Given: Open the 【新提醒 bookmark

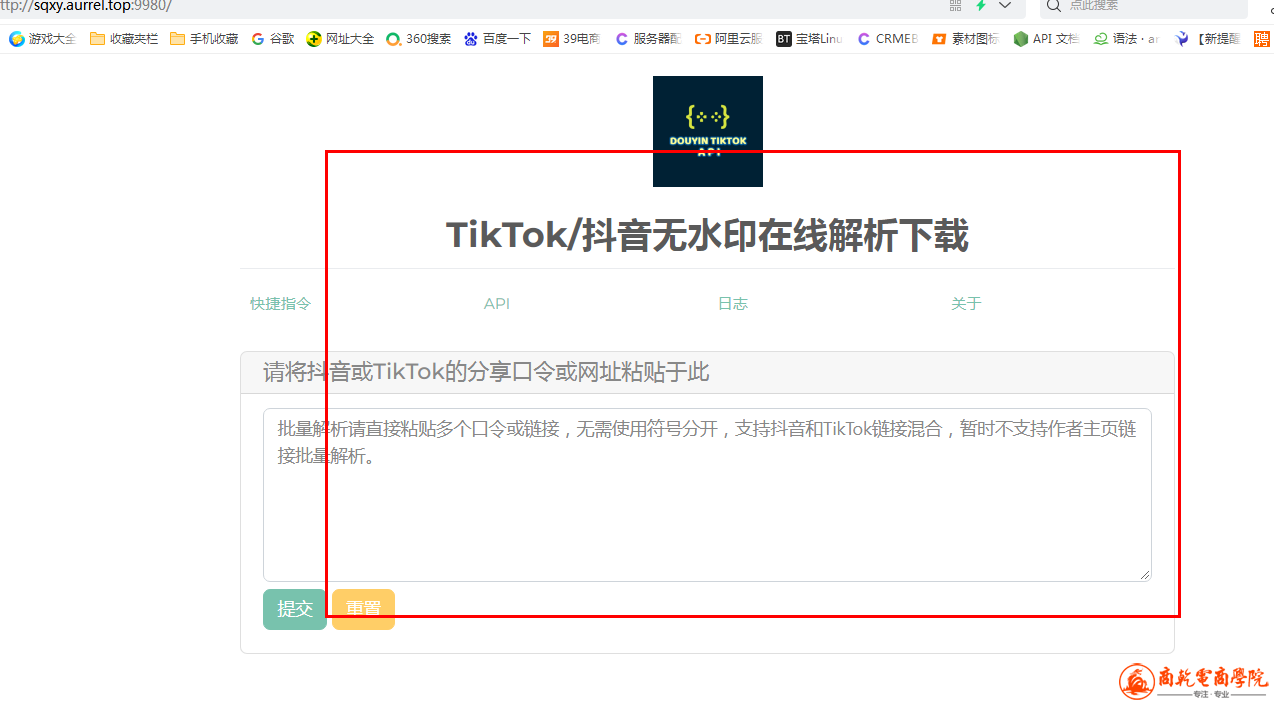Looking at the screenshot, I should [x=1207, y=39].
